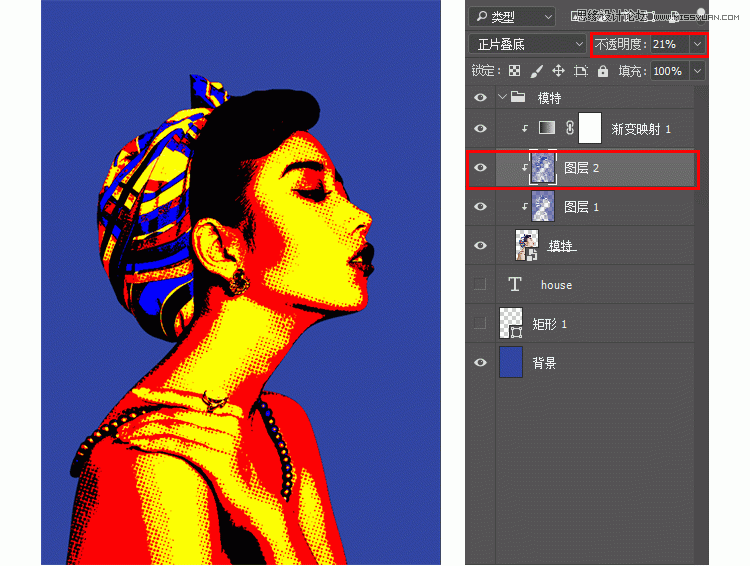
Task: Hide the 渐变映射 1 layer
Action: pos(480,129)
